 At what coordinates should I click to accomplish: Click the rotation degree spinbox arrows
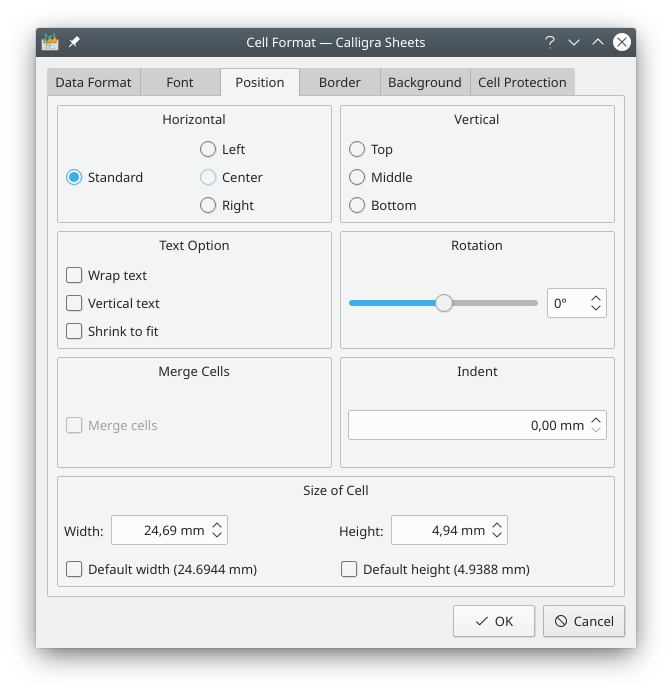pos(596,303)
